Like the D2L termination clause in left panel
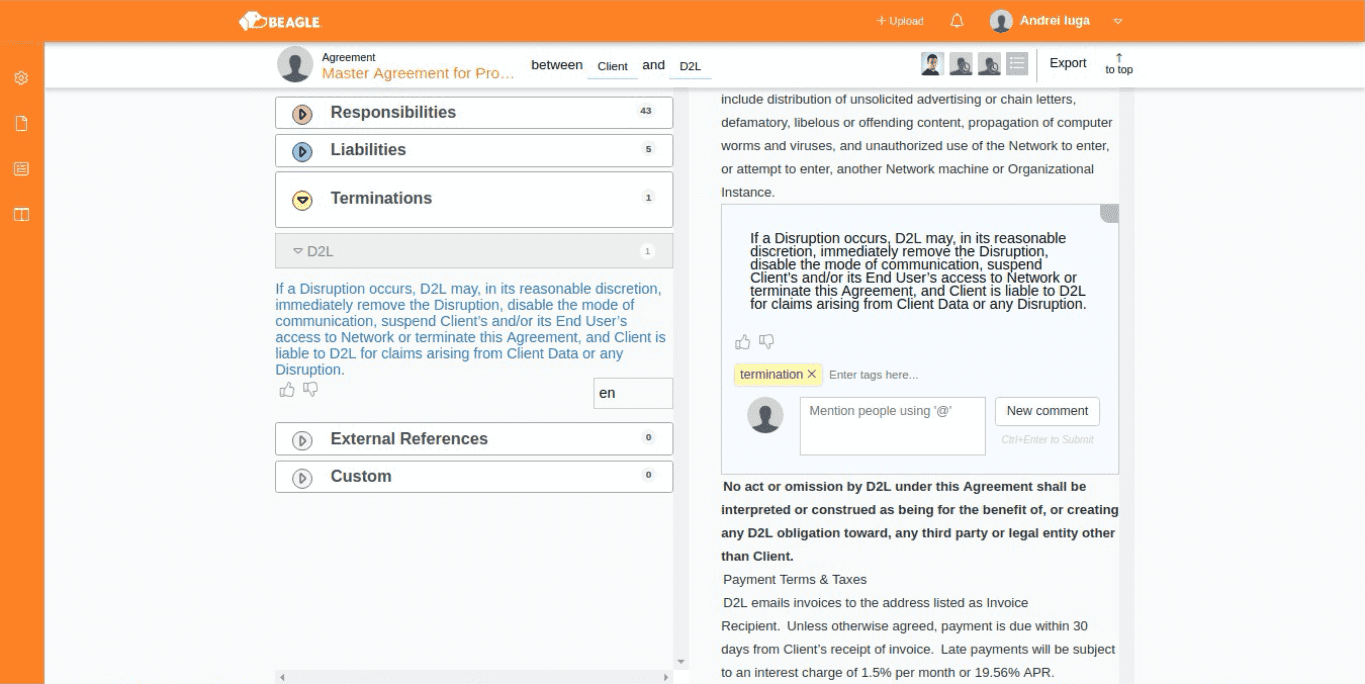Screen dimensions: 1365x684 [287, 389]
